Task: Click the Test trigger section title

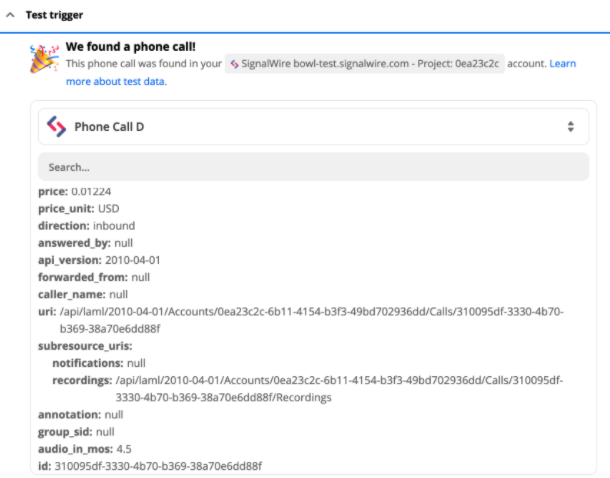Action: [x=54, y=16]
